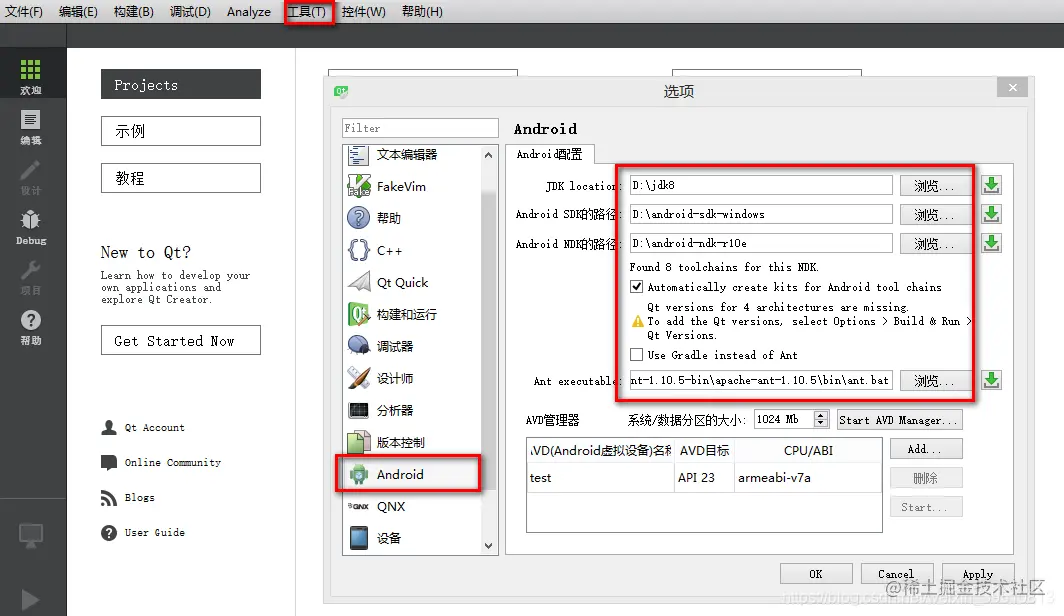Viewport: 1064px width, 616px height.
Task: Click the Android SDK path field
Action: point(761,214)
